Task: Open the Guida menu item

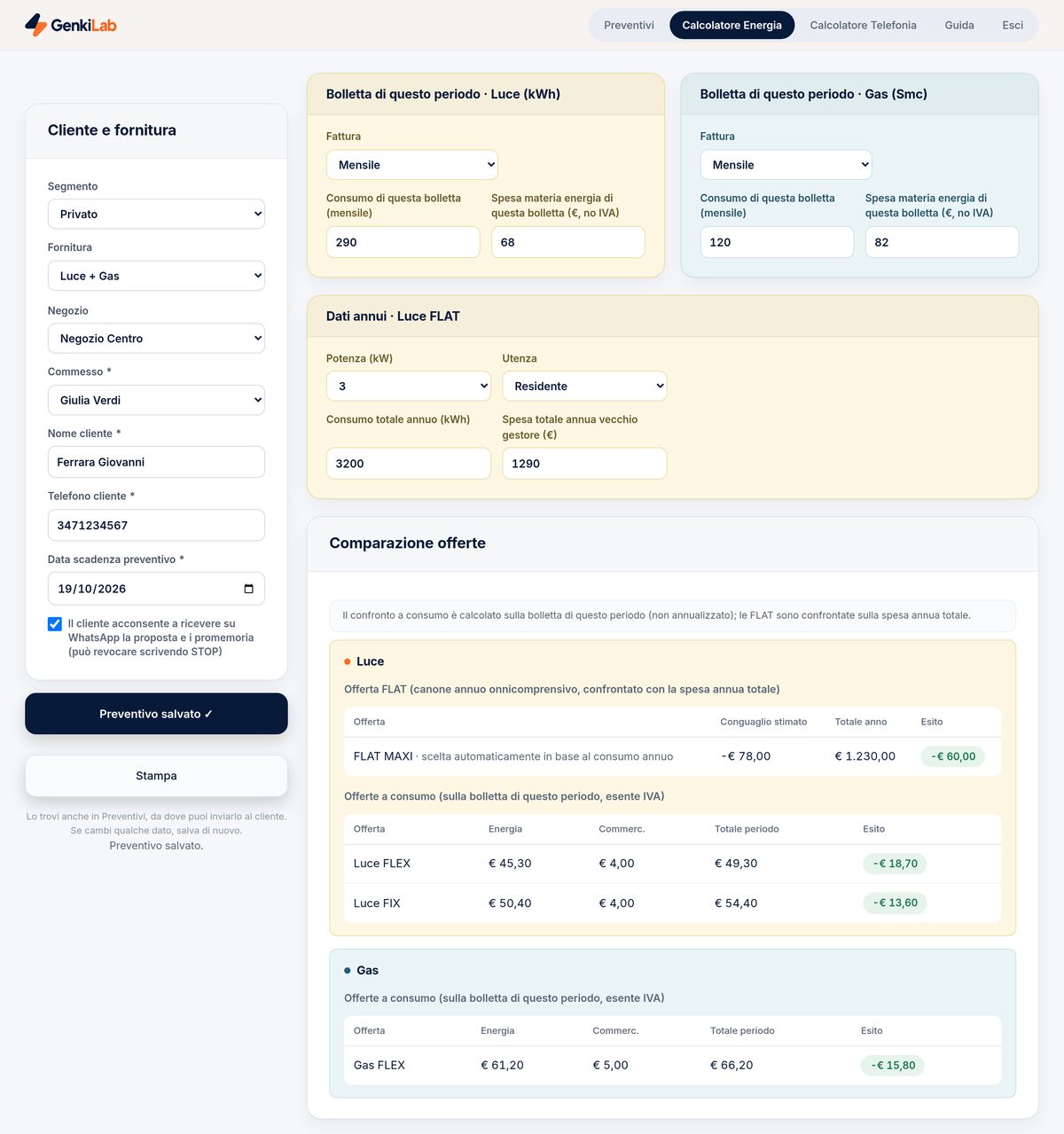Action: click(959, 25)
